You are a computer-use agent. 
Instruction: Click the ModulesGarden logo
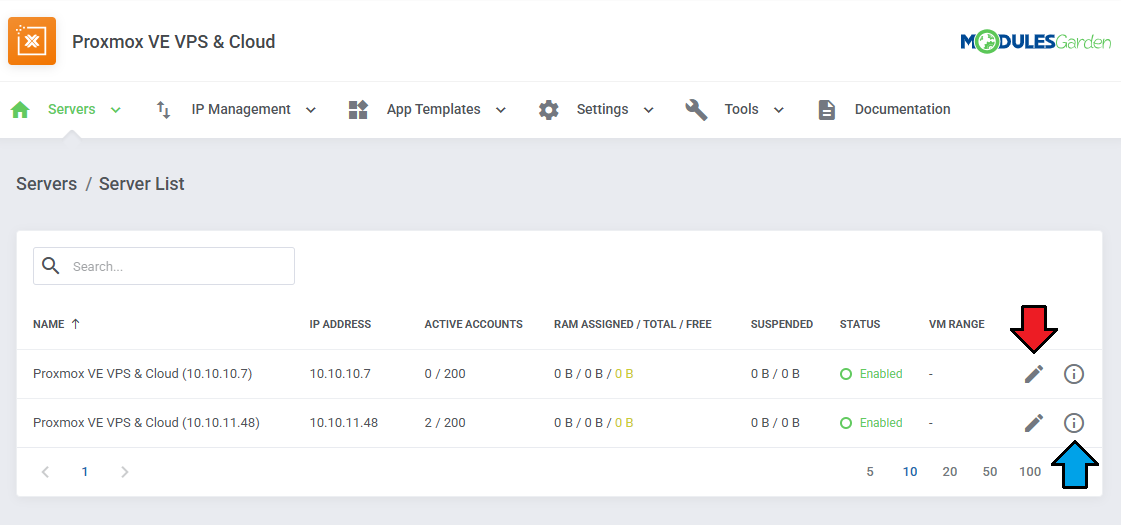click(1035, 41)
